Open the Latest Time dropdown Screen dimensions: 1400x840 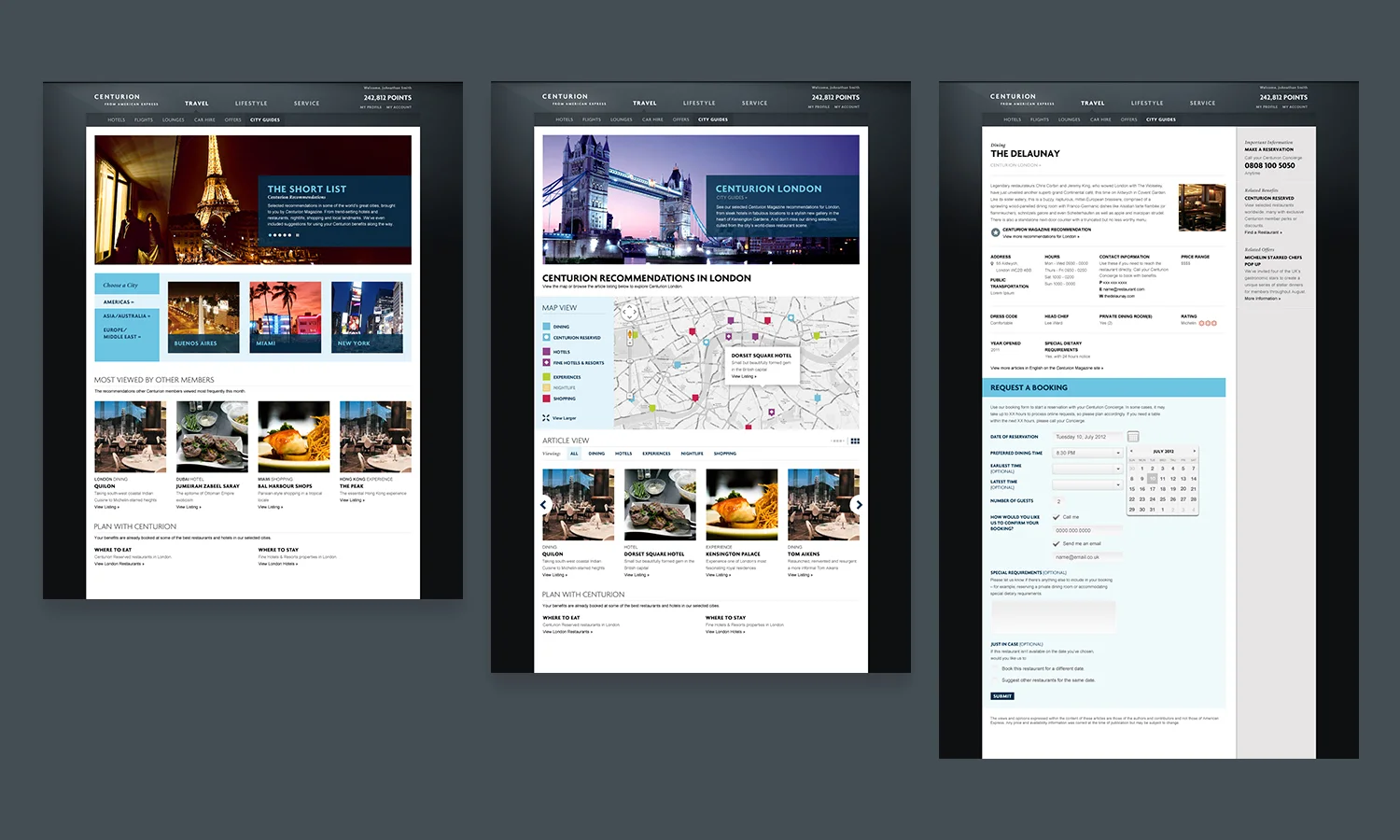tap(1087, 484)
